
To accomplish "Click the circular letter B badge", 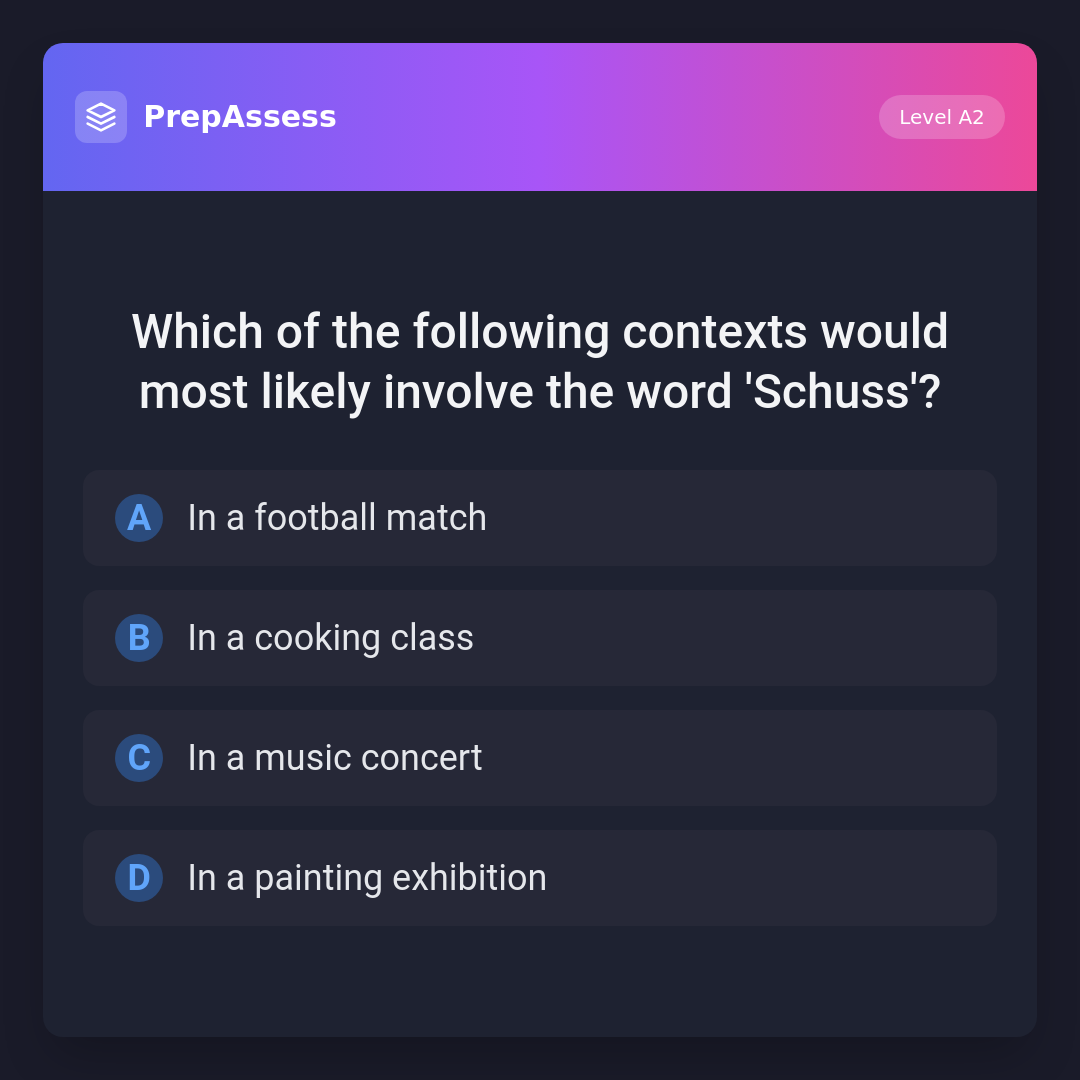I will coord(139,638).
